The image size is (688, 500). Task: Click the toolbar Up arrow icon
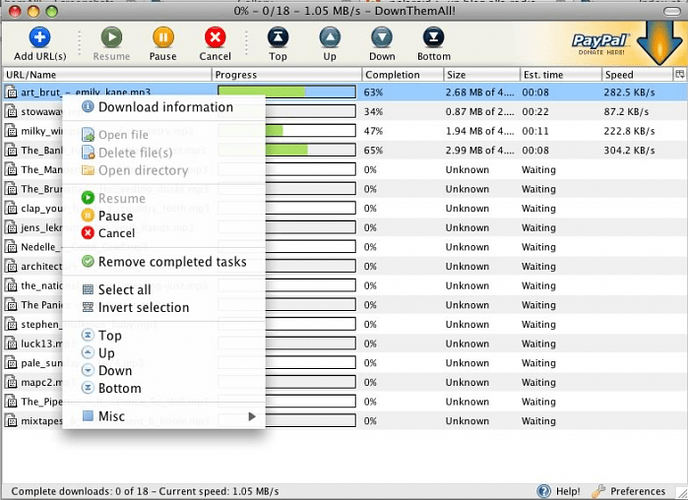330,37
